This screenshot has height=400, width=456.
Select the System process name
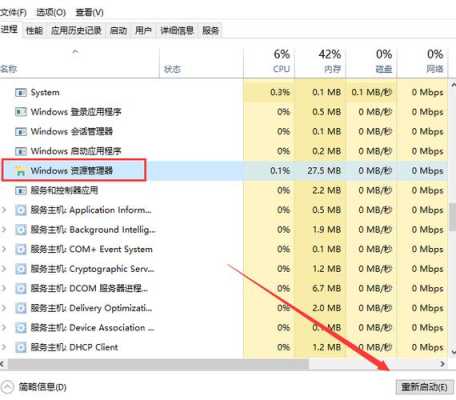(45, 92)
